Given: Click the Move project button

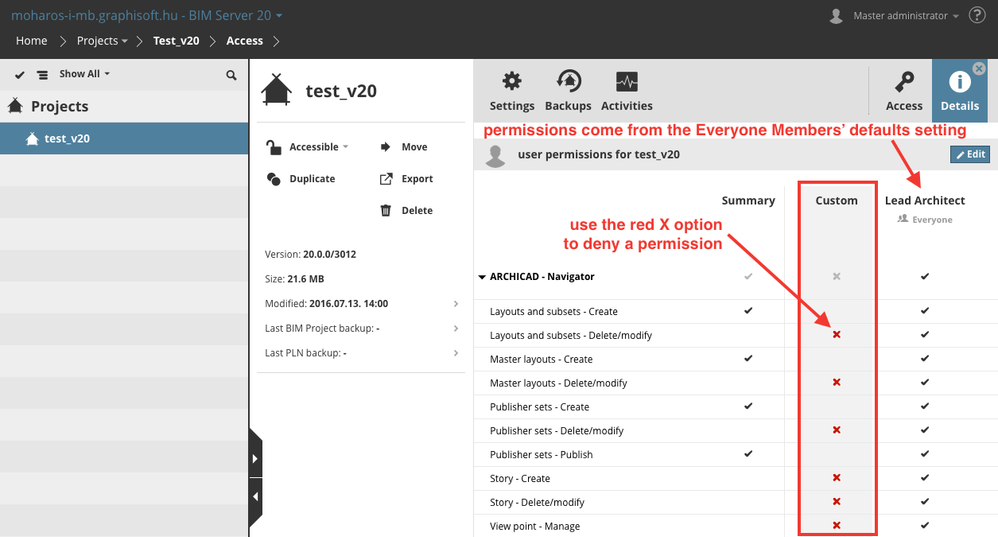Looking at the screenshot, I should click(404, 147).
